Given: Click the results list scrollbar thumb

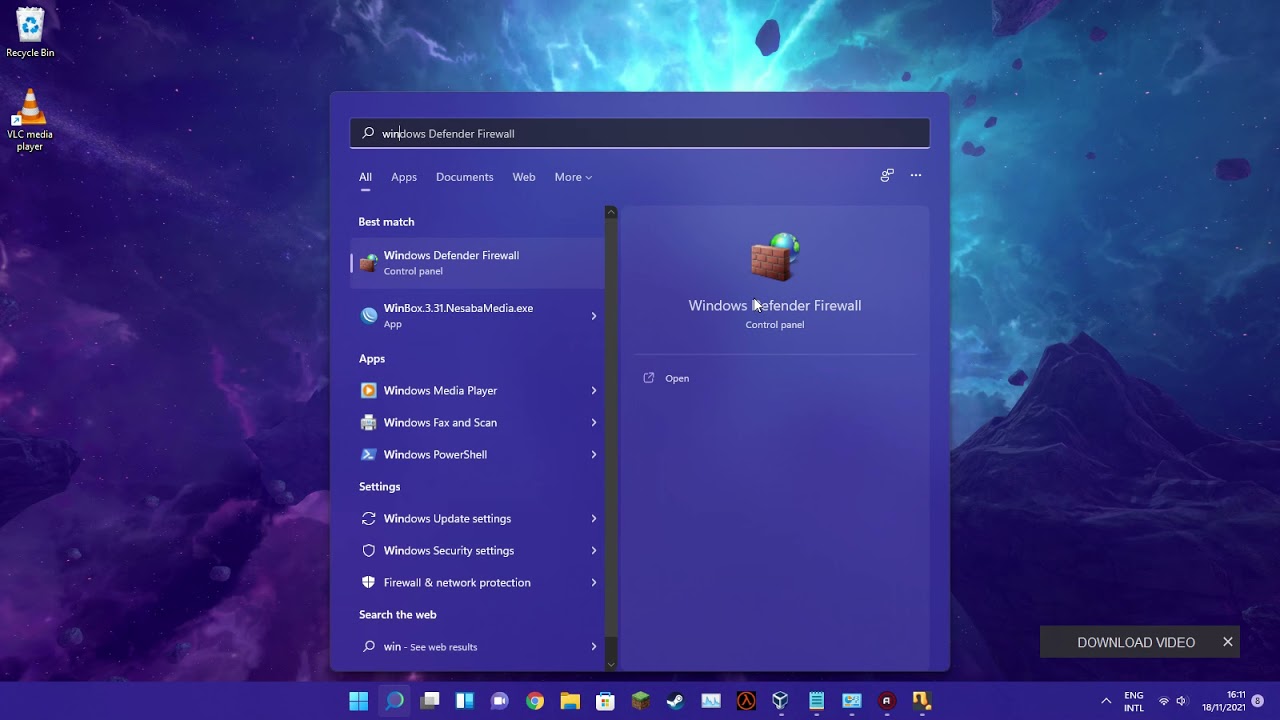Looking at the screenshot, I should tap(611, 430).
